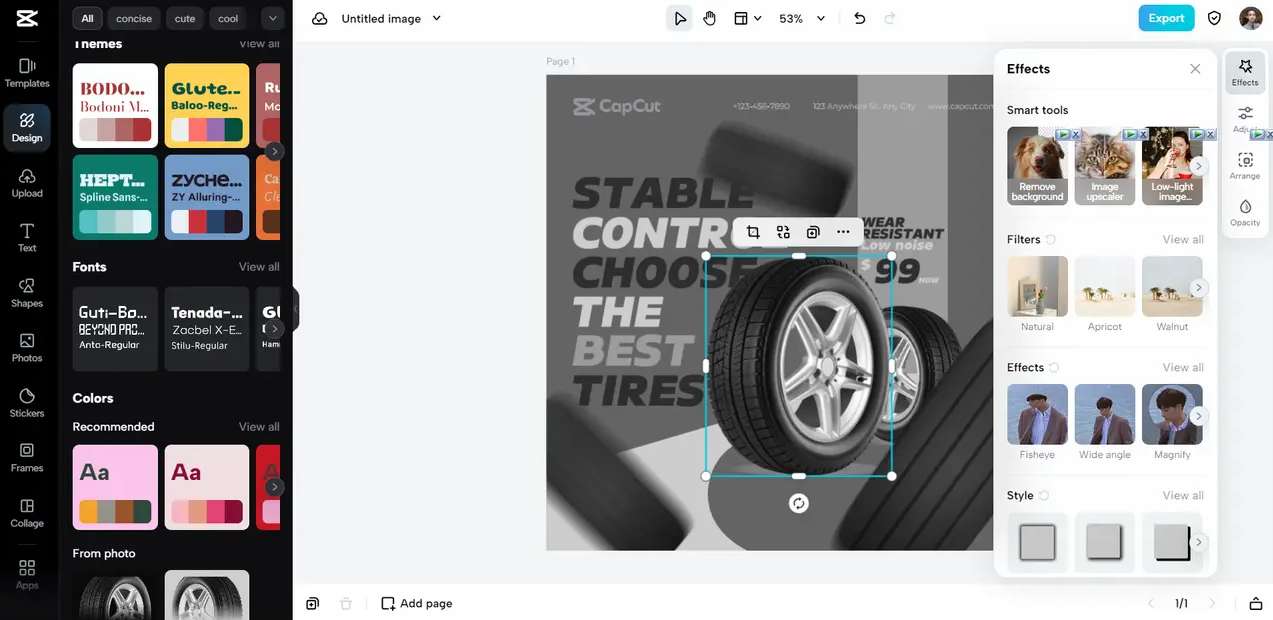Viewport: 1273px width, 620px height.
Task: View all Themes
Action: pyautogui.click(x=259, y=44)
